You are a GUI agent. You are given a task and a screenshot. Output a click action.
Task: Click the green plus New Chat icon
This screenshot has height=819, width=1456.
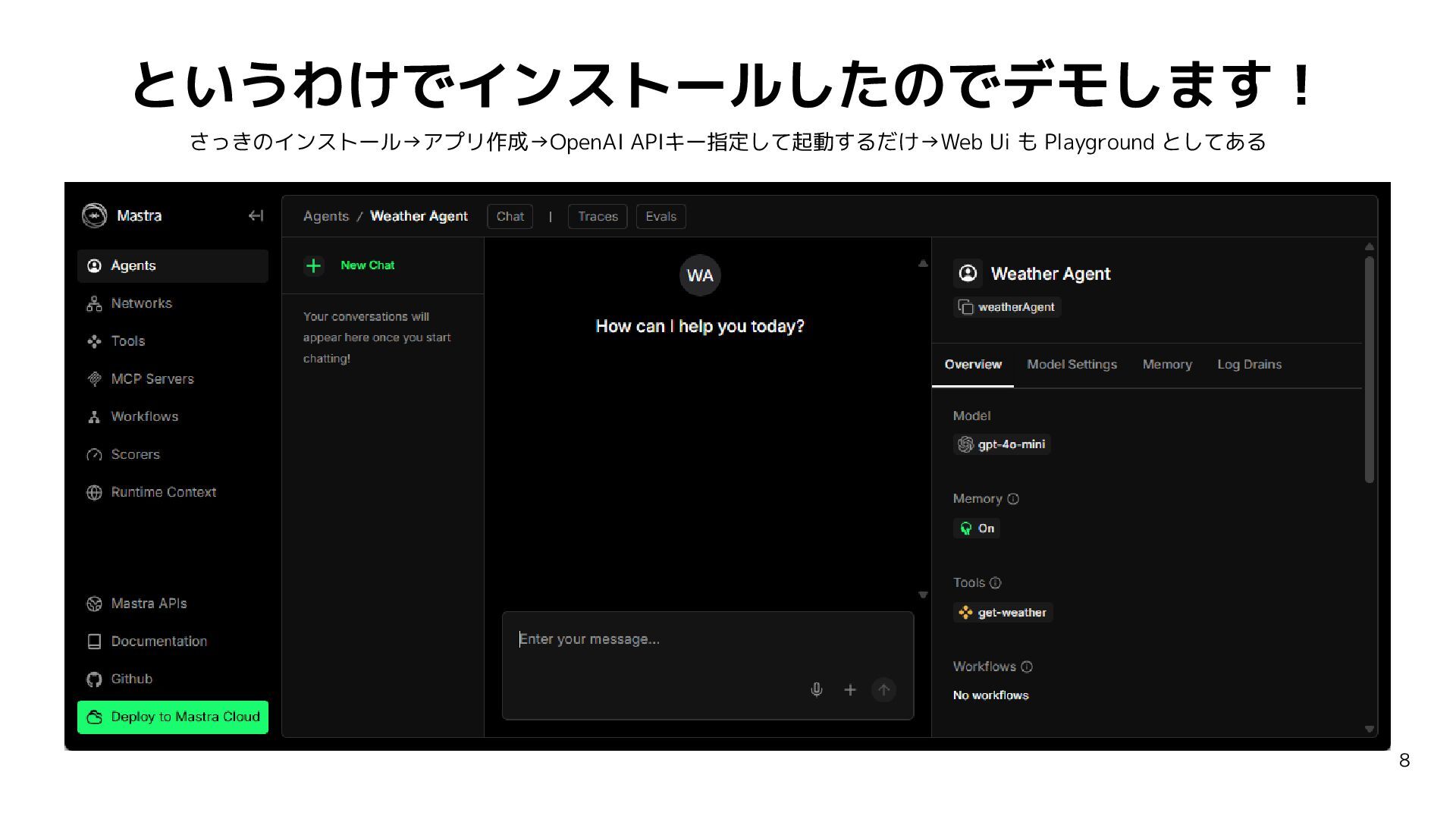click(313, 266)
